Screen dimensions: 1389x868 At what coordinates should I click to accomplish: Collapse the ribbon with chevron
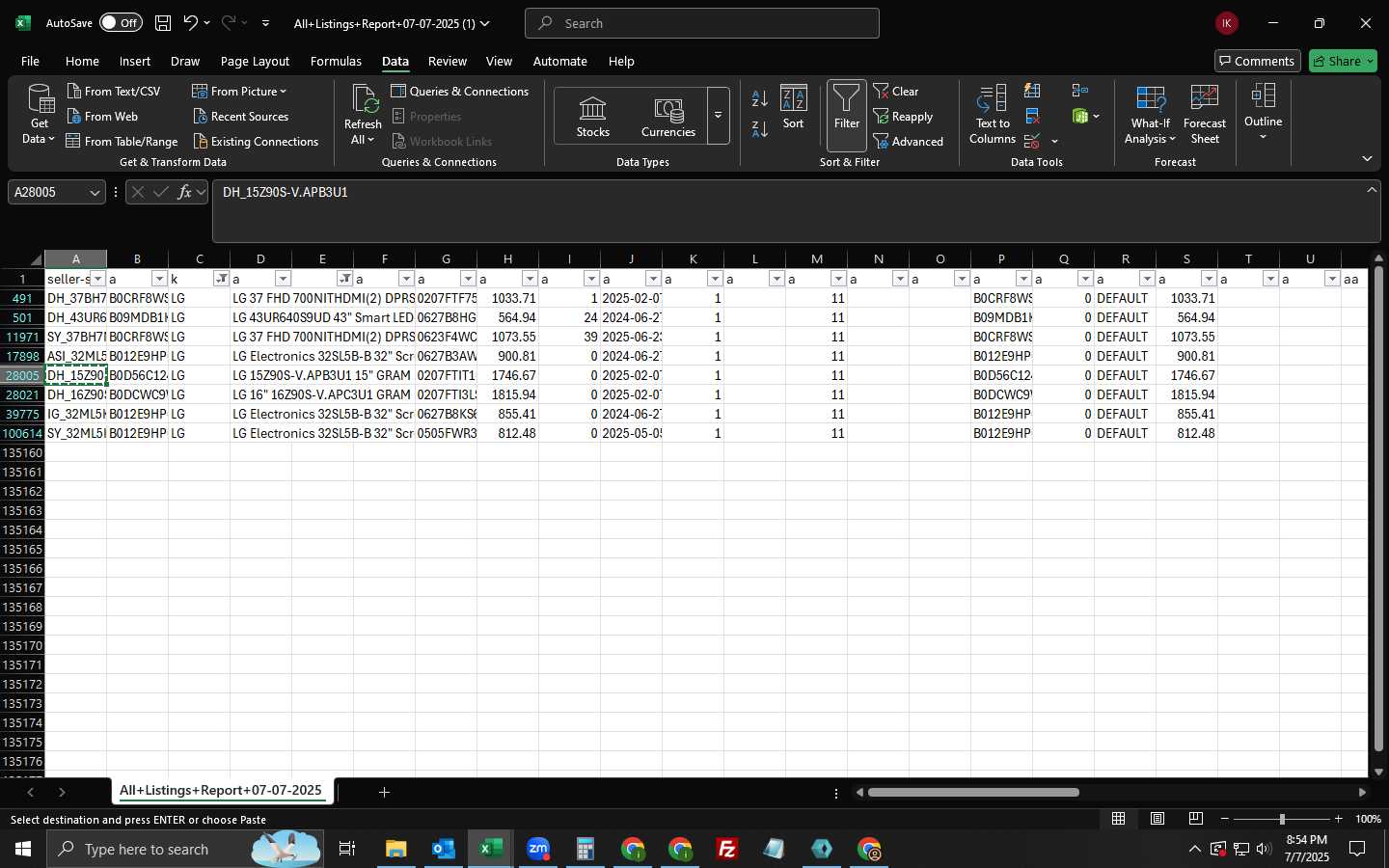pyautogui.click(x=1367, y=158)
